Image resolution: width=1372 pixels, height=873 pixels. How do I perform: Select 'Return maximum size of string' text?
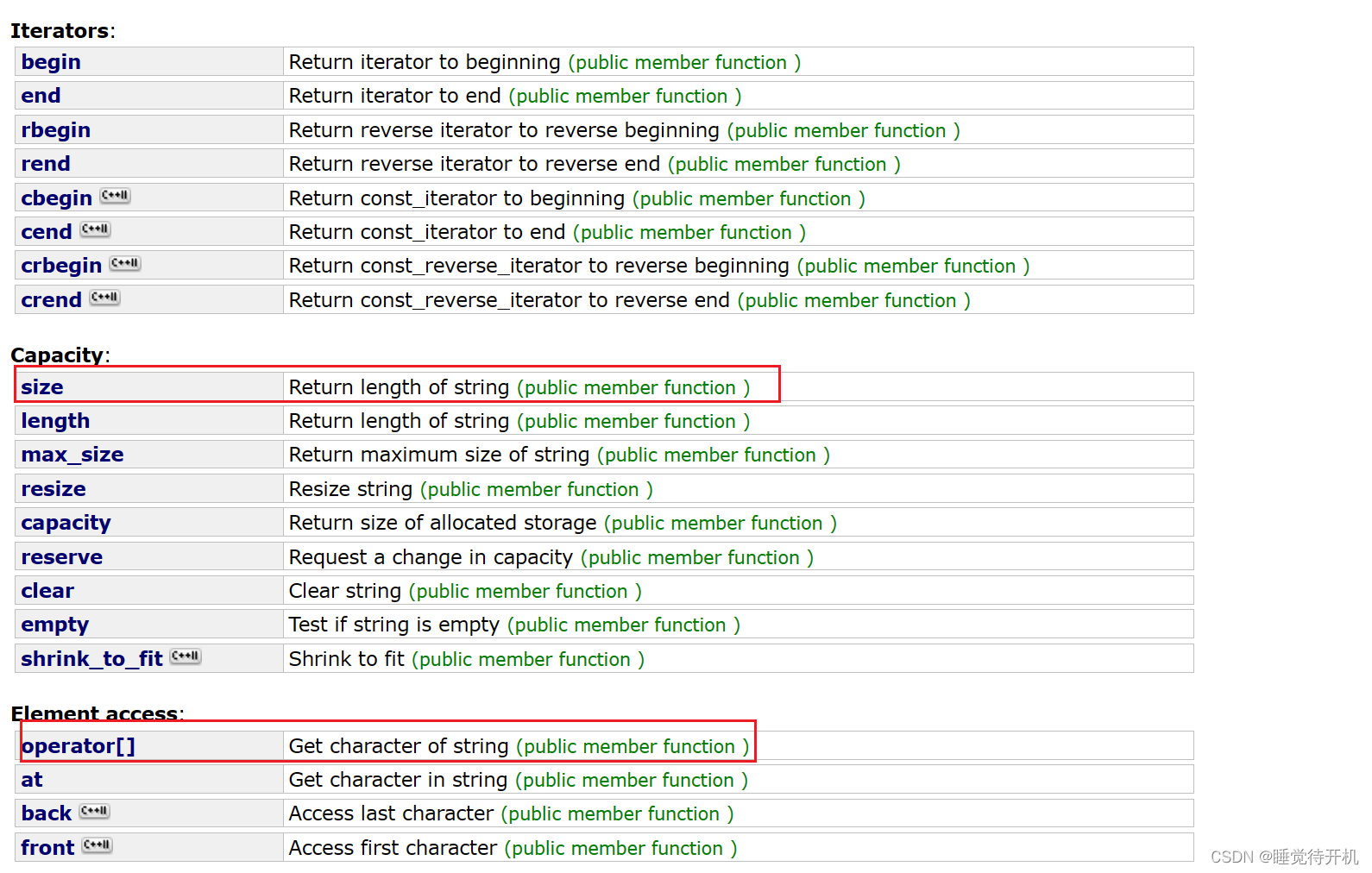point(439,455)
